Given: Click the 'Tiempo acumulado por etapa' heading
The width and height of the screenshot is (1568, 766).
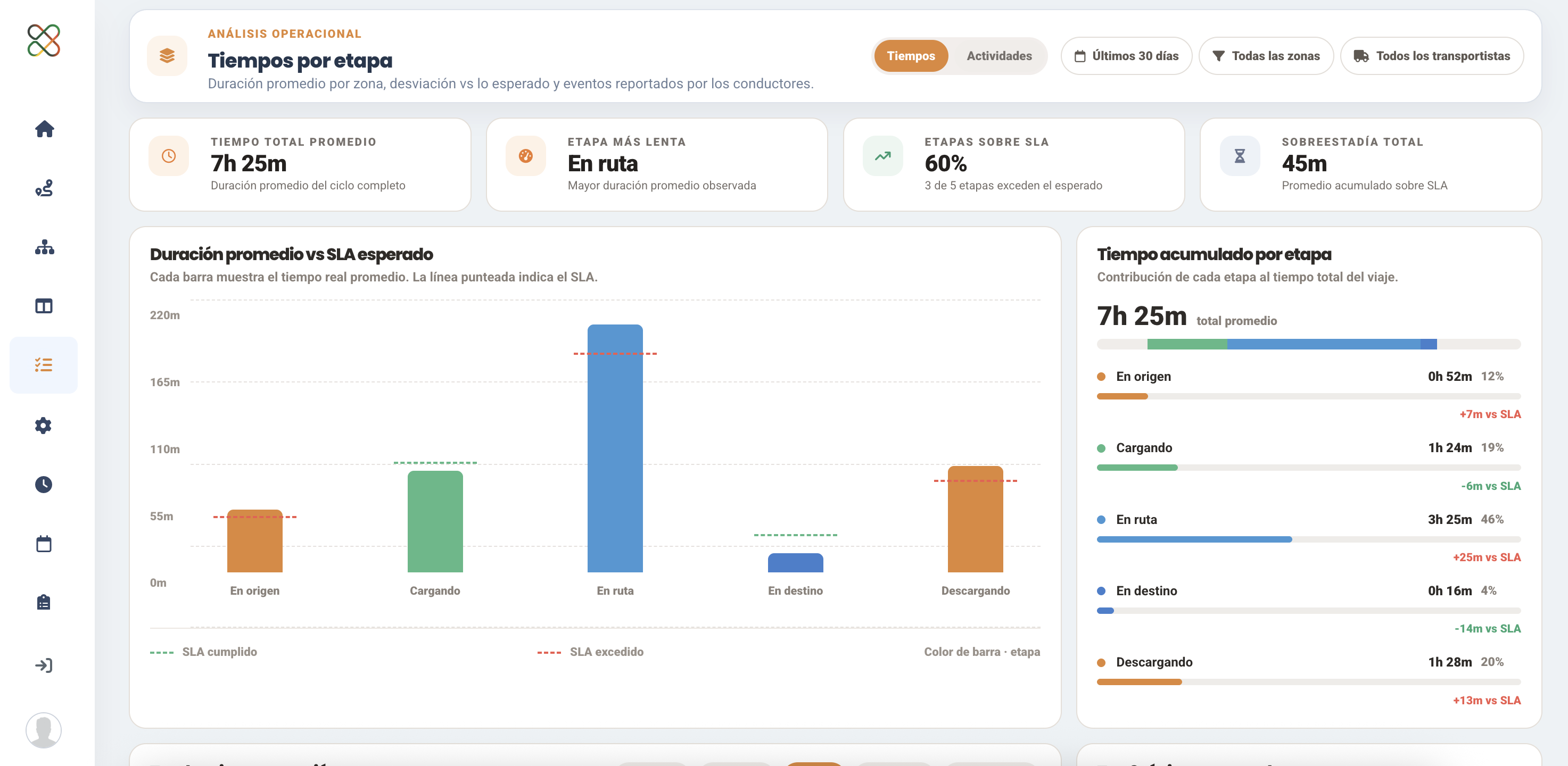Looking at the screenshot, I should (1215, 254).
